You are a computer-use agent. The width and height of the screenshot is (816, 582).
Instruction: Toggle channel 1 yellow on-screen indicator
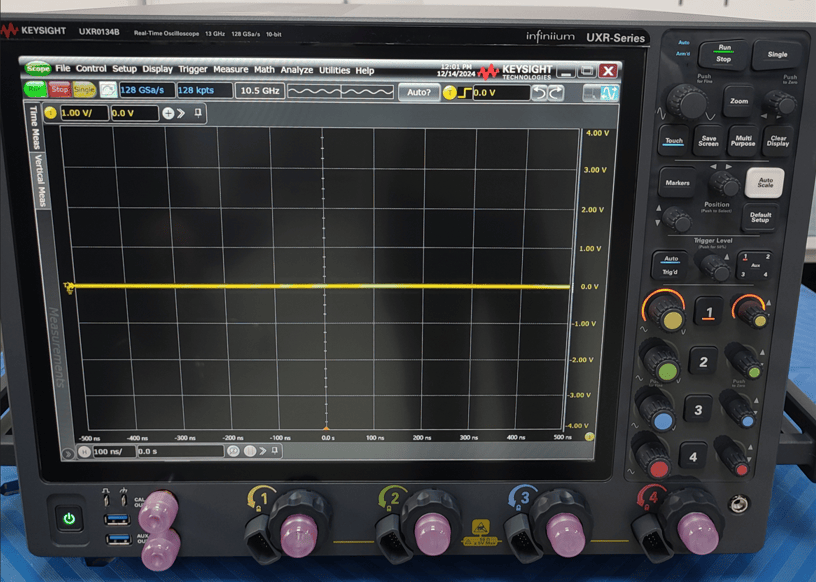[x=50, y=112]
